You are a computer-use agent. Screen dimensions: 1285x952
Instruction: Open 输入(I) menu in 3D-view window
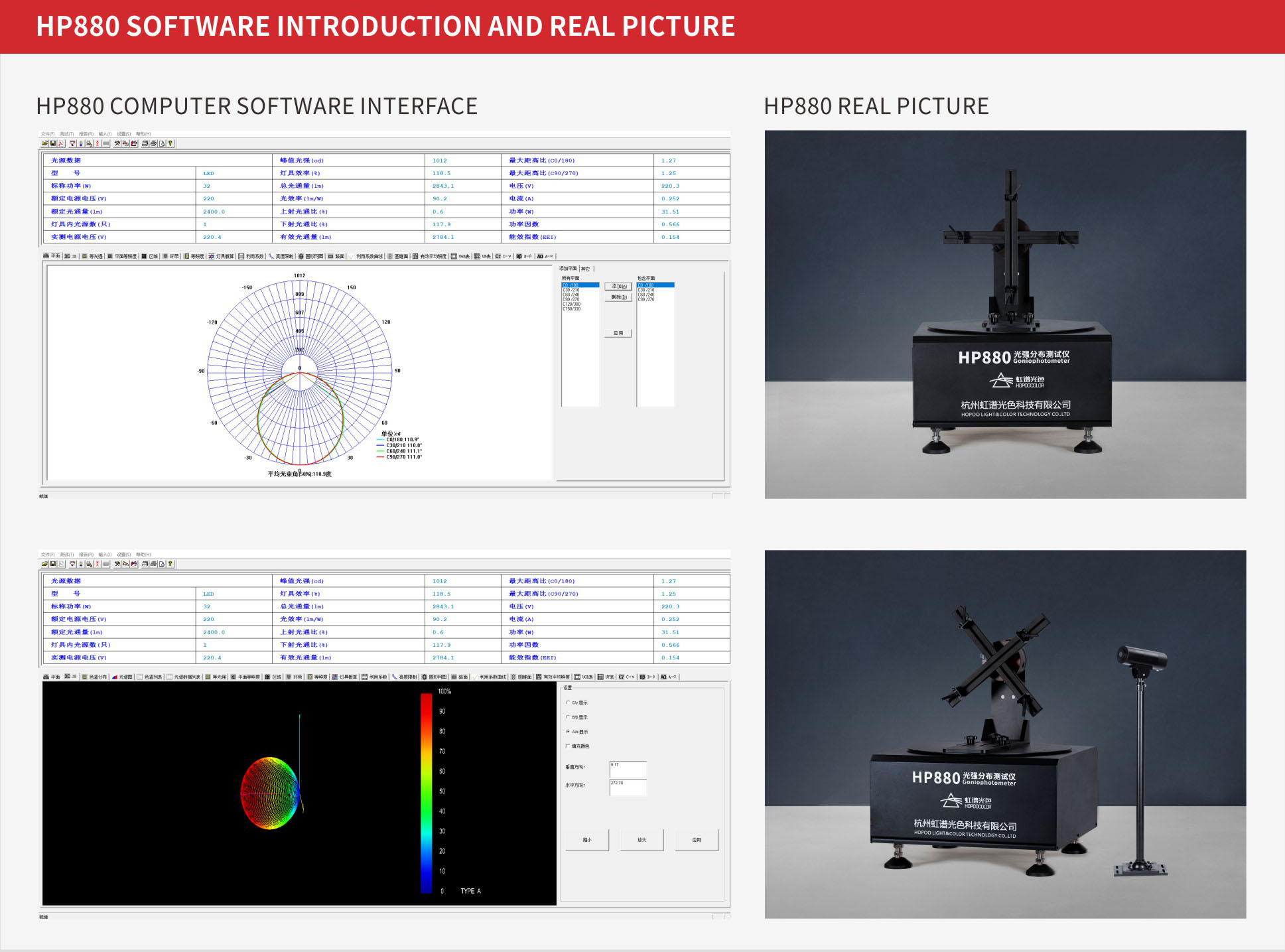pyautogui.click(x=105, y=555)
